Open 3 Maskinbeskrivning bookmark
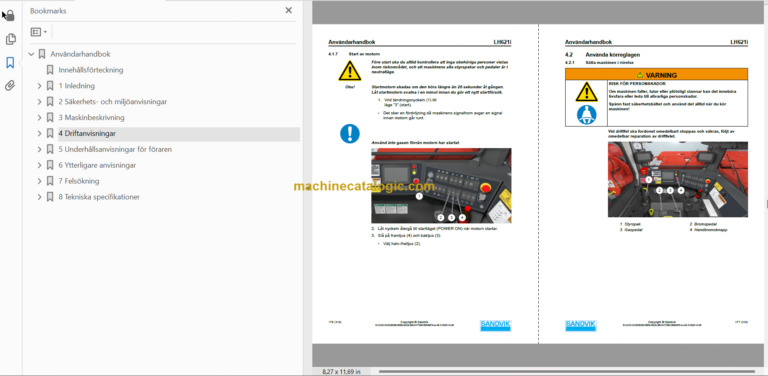768x376 pixels. pos(91,118)
